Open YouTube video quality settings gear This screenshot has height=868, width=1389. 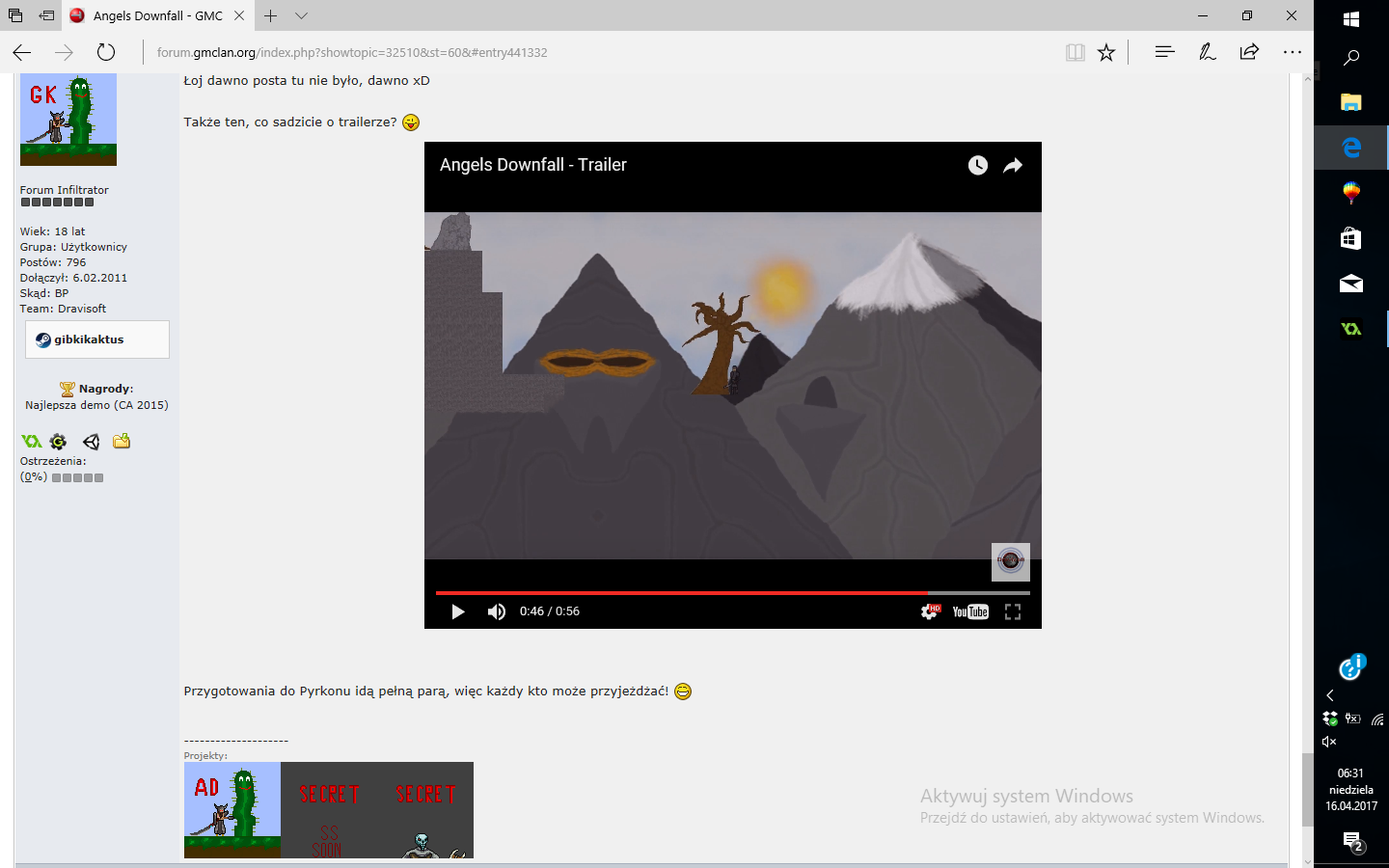(930, 611)
